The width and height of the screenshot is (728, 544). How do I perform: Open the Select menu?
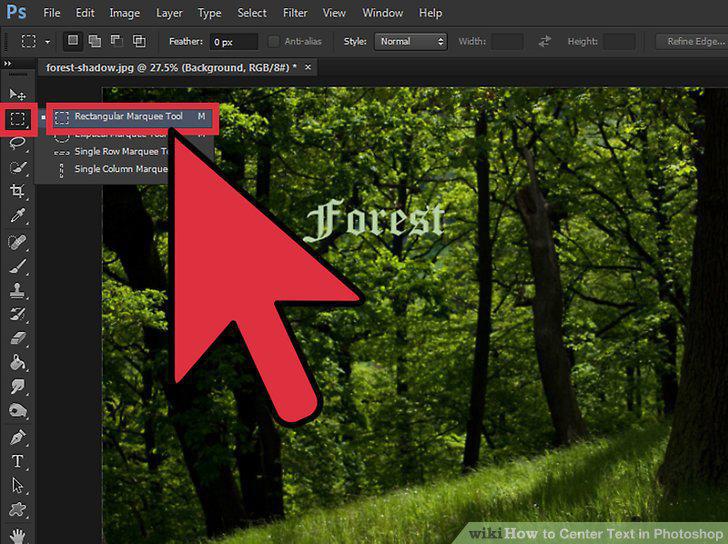click(x=252, y=13)
